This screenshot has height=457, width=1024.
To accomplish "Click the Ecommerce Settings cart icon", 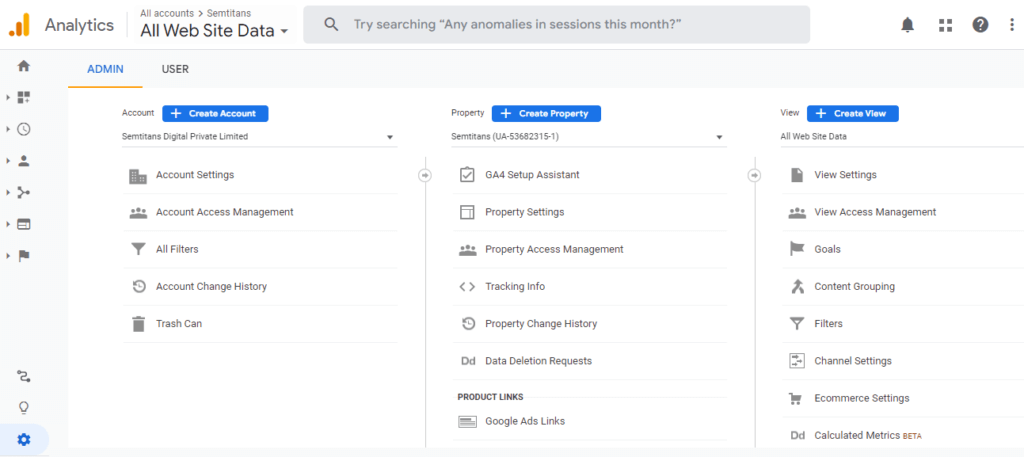I will (x=795, y=398).
